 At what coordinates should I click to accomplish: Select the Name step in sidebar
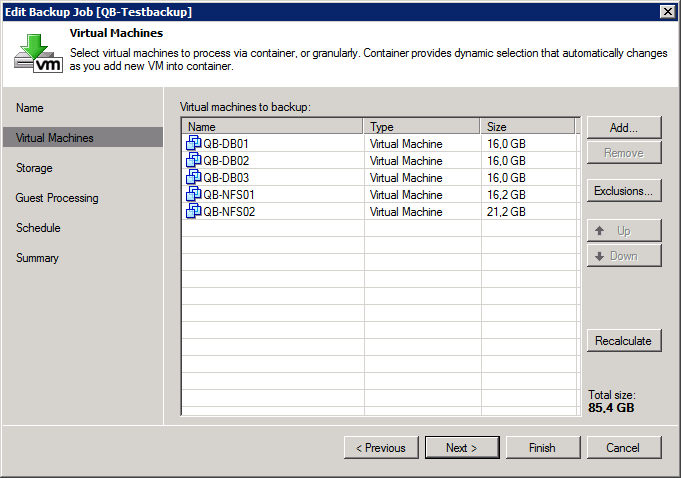click(x=30, y=108)
